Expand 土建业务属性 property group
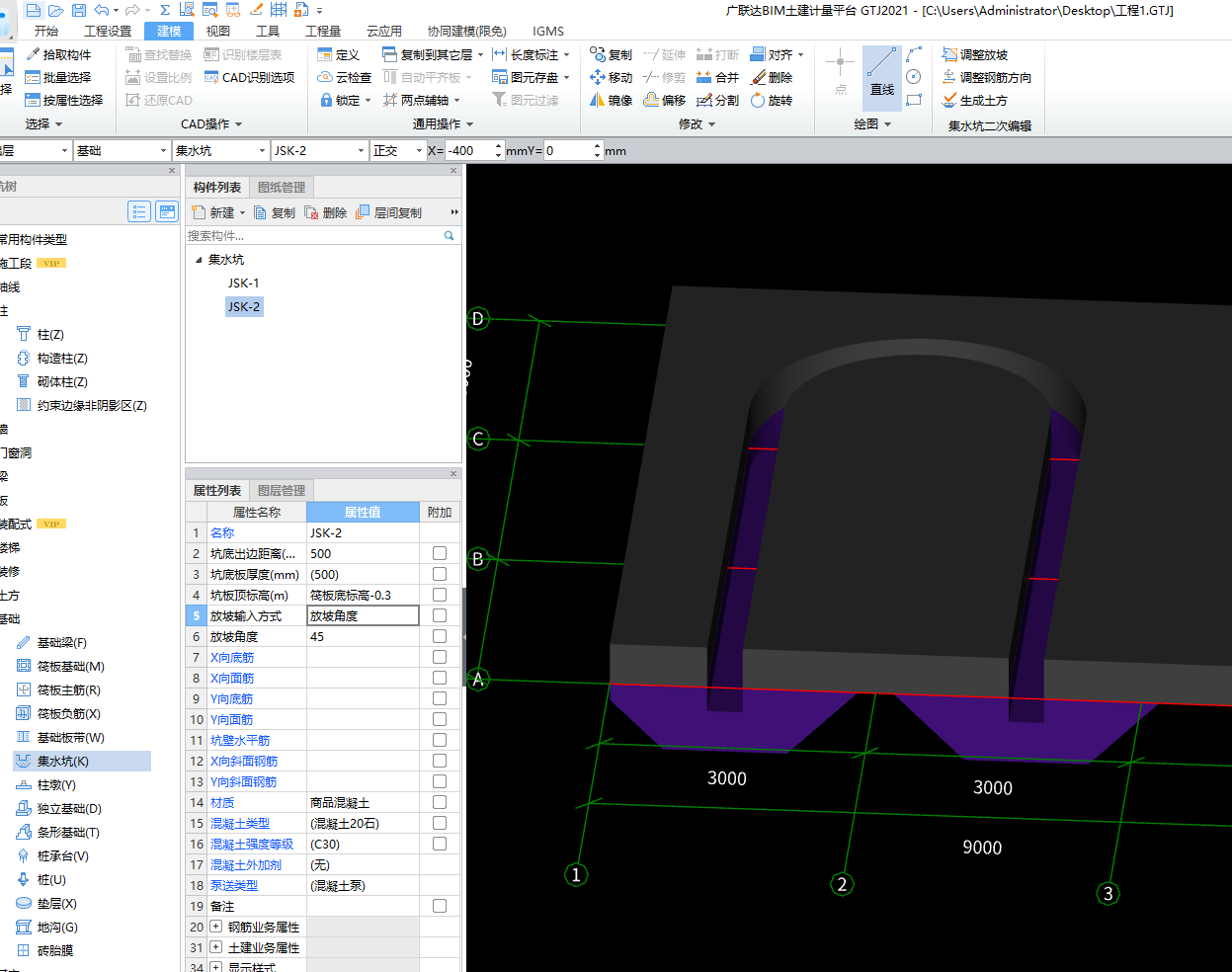Image resolution: width=1232 pixels, height=972 pixels. point(215,947)
